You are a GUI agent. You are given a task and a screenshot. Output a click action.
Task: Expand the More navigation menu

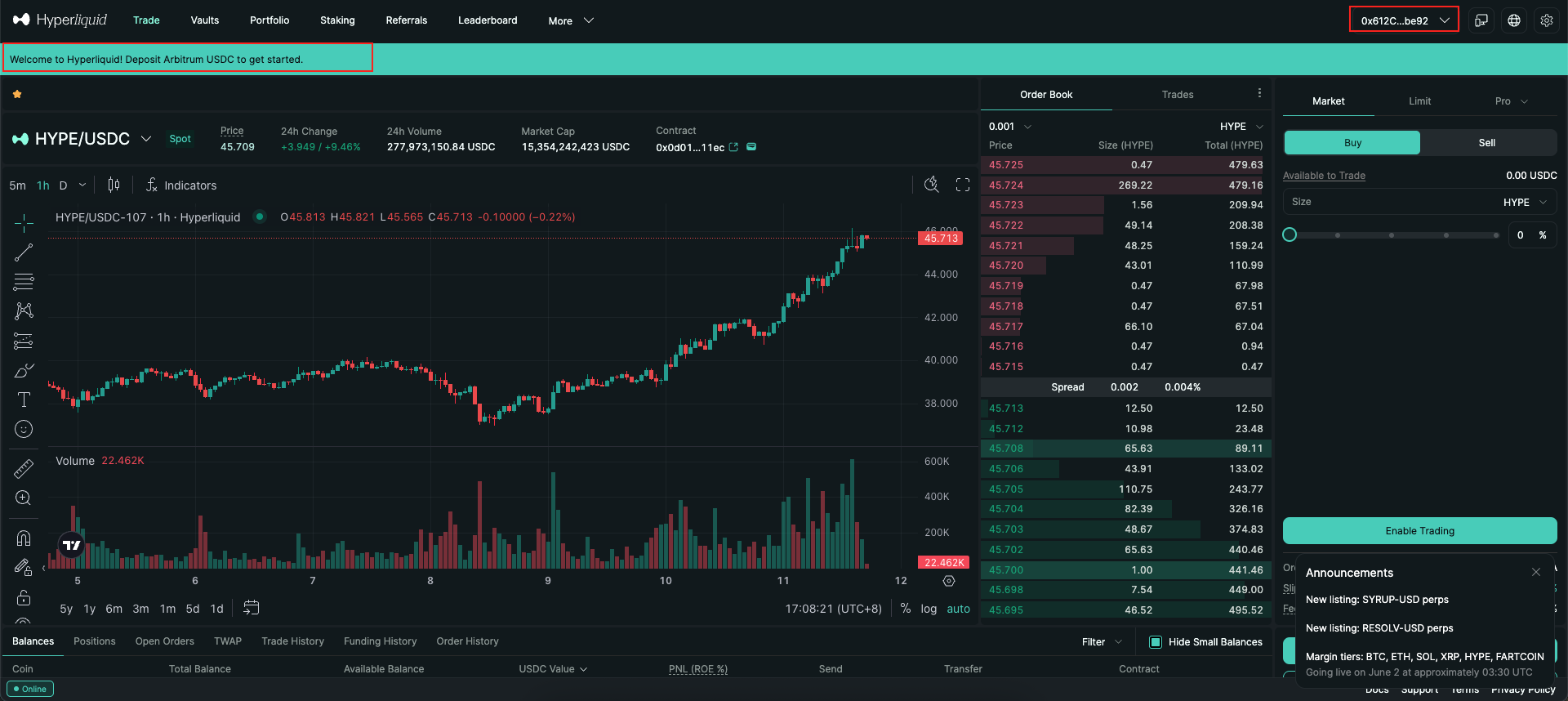tap(571, 20)
